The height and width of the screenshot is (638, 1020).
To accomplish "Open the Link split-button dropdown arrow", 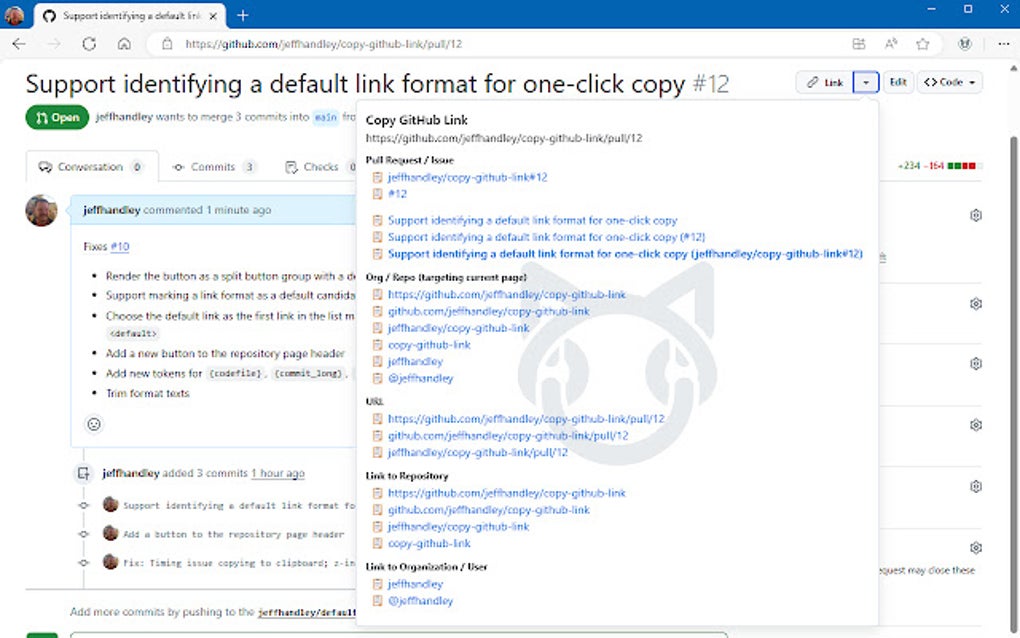I will (866, 82).
